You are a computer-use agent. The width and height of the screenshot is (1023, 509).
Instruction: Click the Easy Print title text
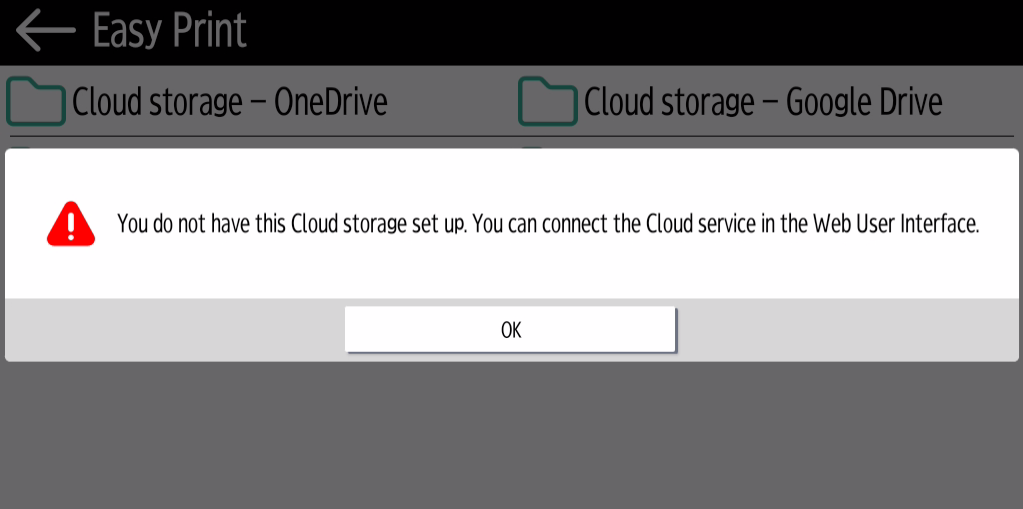169,31
